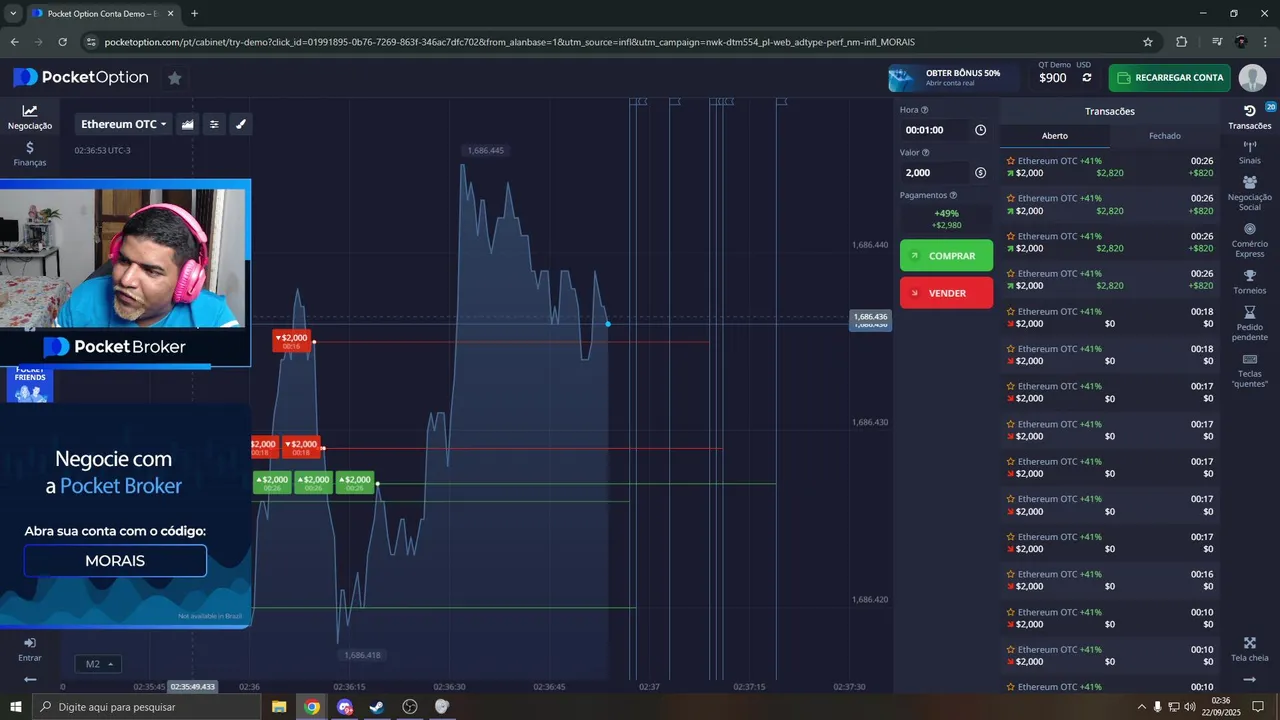Click the green COMPRAR button
The width and height of the screenshot is (1280, 720).
point(946,256)
